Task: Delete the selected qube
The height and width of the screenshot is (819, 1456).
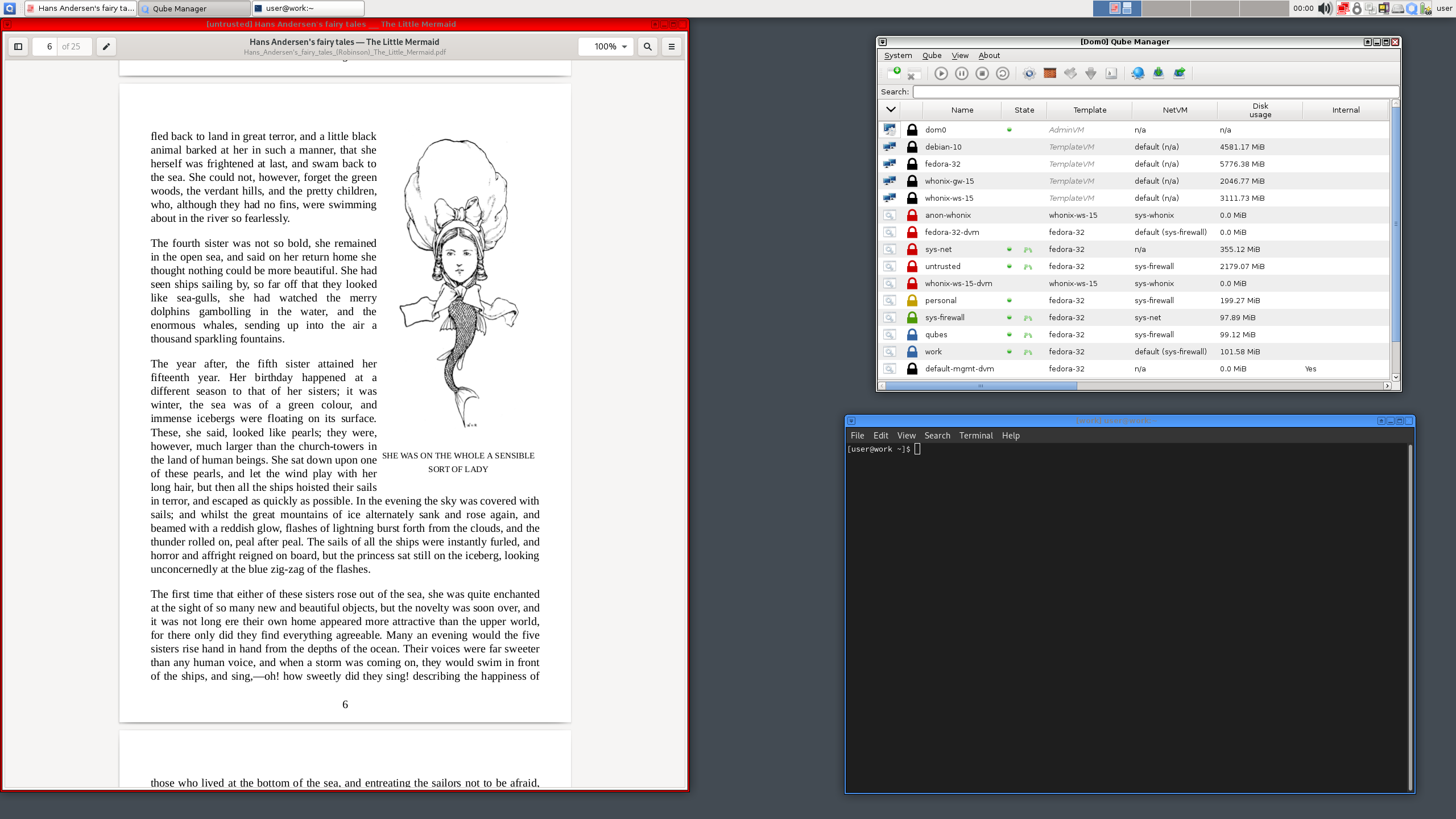Action: [x=914, y=75]
